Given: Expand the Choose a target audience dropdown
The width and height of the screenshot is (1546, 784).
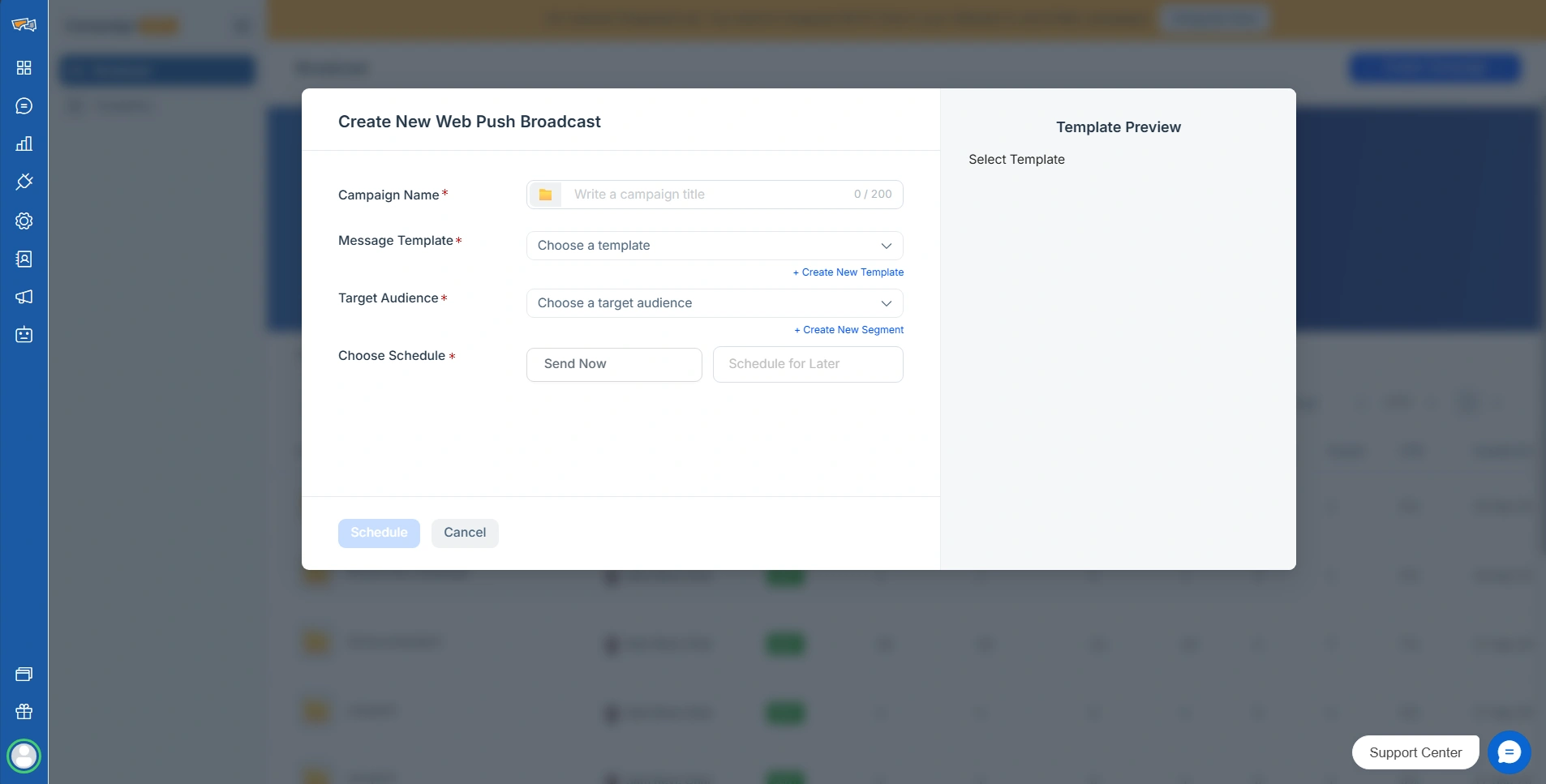Looking at the screenshot, I should pos(714,303).
